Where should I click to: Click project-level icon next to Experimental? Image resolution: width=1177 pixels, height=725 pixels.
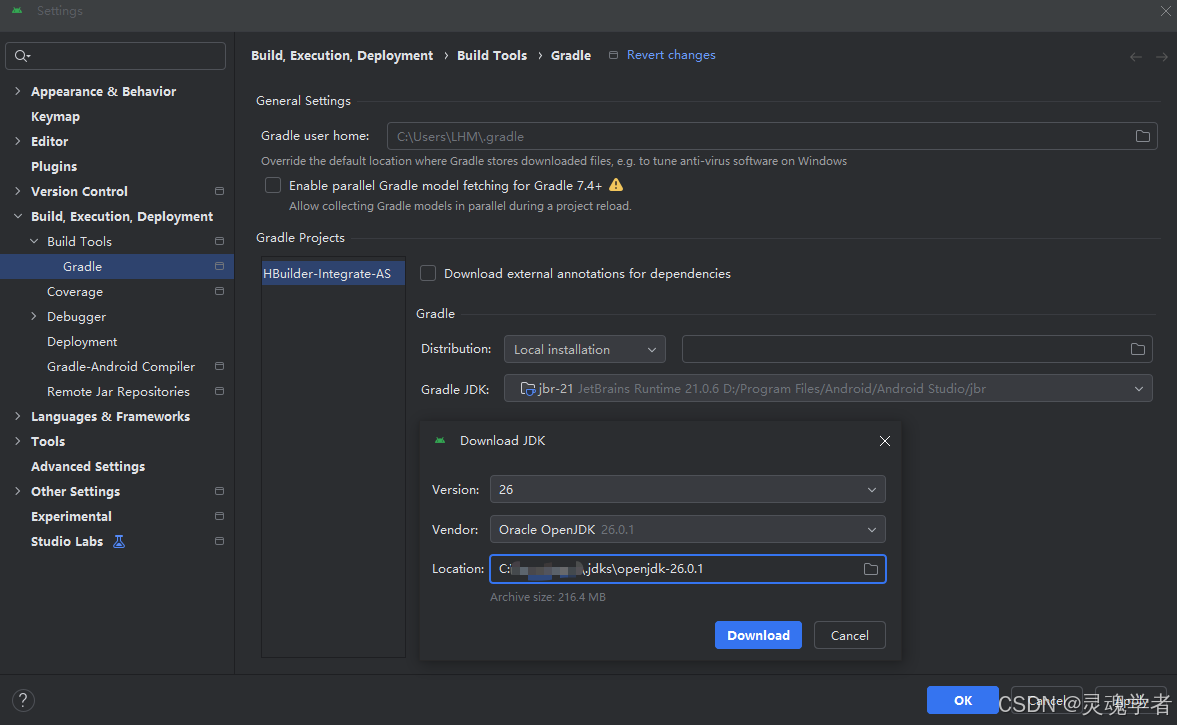[219, 516]
